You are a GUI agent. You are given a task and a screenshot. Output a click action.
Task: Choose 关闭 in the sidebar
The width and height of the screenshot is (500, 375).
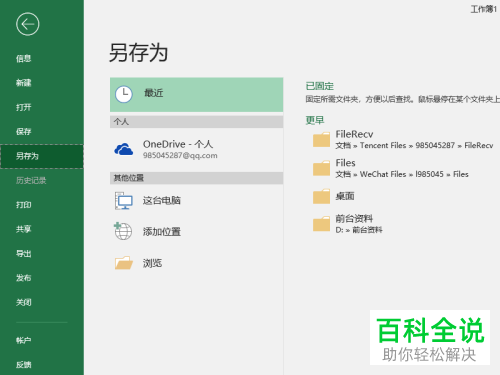coord(23,302)
